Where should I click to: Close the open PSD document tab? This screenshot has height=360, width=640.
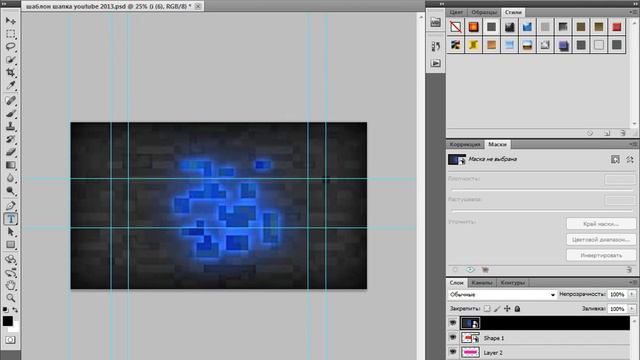198,6
